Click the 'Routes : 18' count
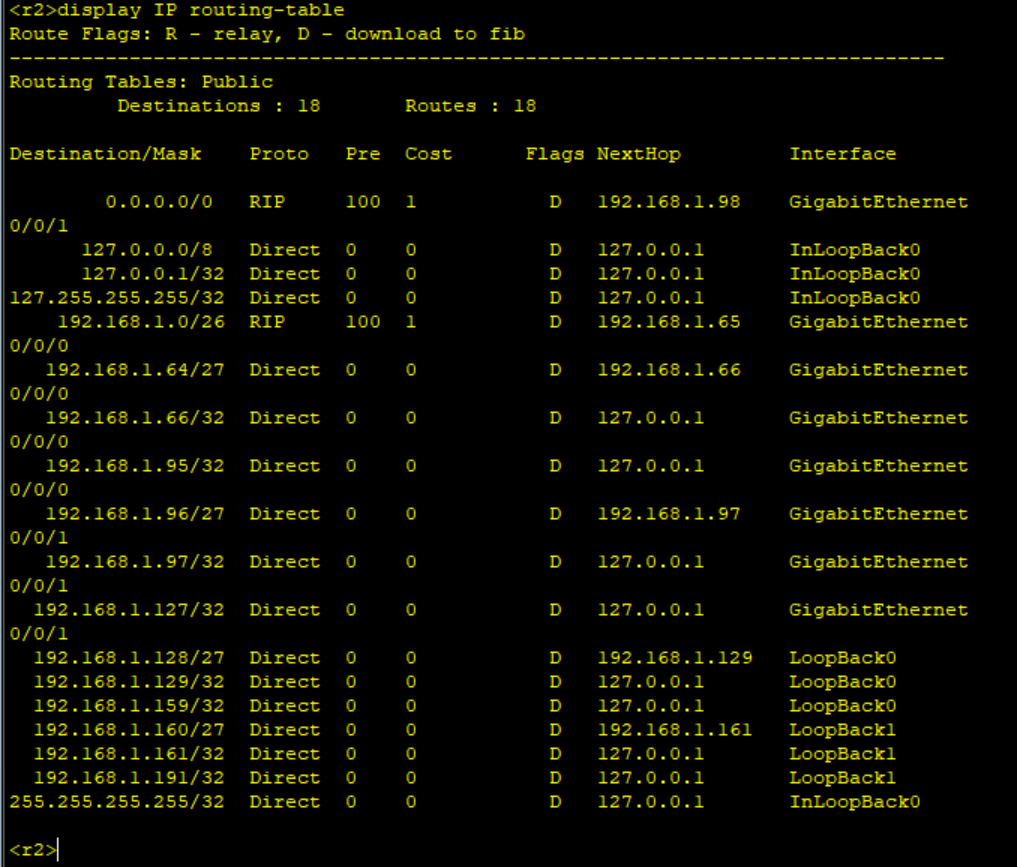This screenshot has width=1017, height=867. (471, 106)
